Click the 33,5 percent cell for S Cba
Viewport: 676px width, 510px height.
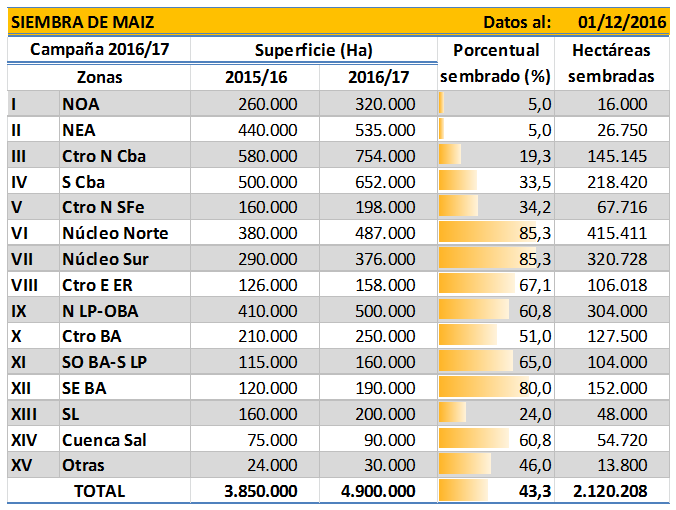(x=496, y=181)
